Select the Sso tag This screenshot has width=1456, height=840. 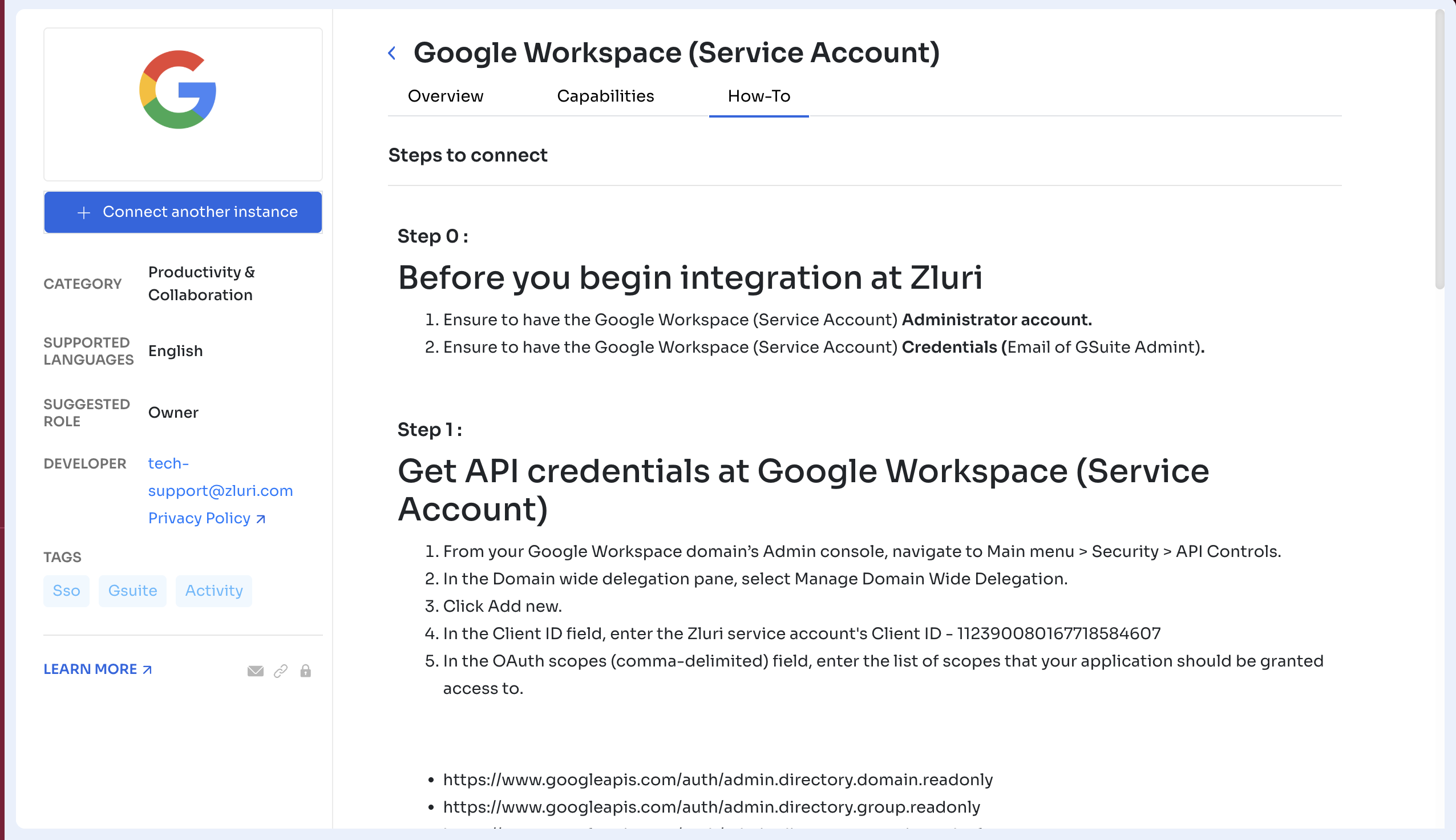point(66,591)
